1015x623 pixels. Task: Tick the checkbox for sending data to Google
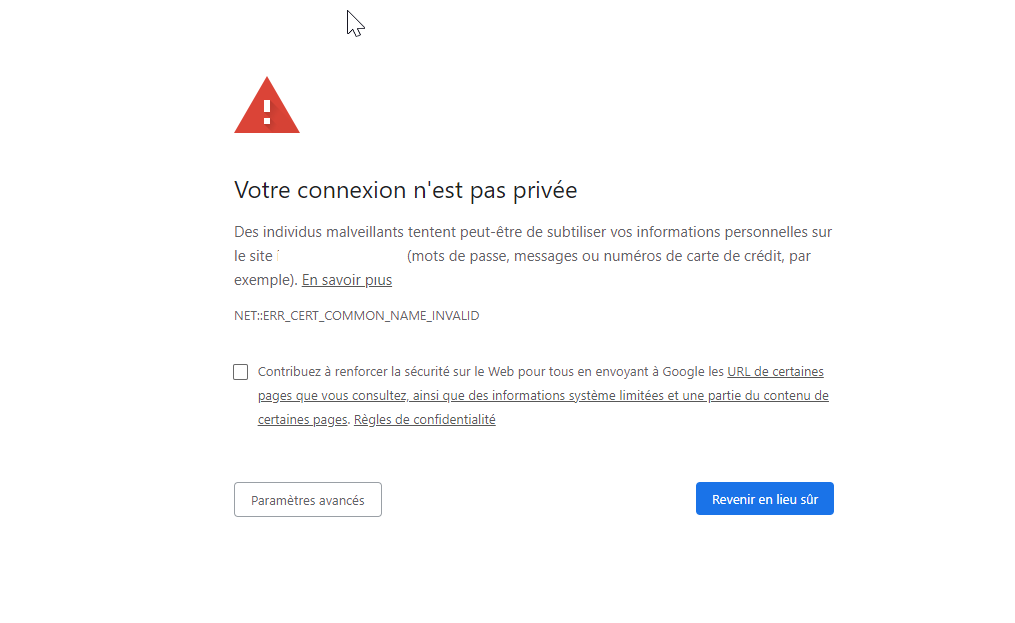click(241, 372)
